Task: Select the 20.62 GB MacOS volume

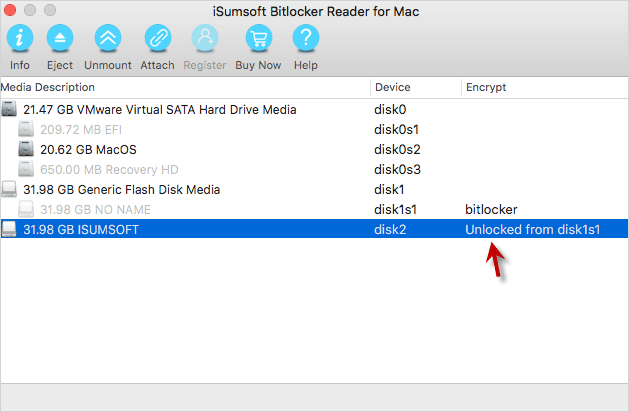Action: point(314,150)
